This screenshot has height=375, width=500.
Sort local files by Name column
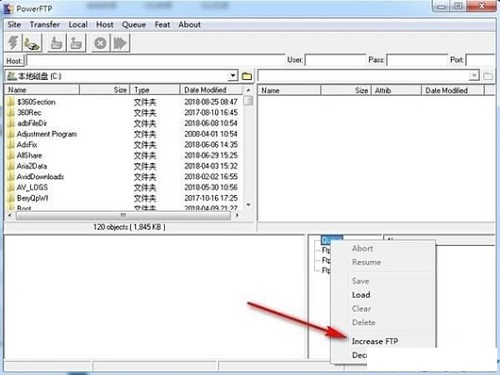tap(42, 90)
